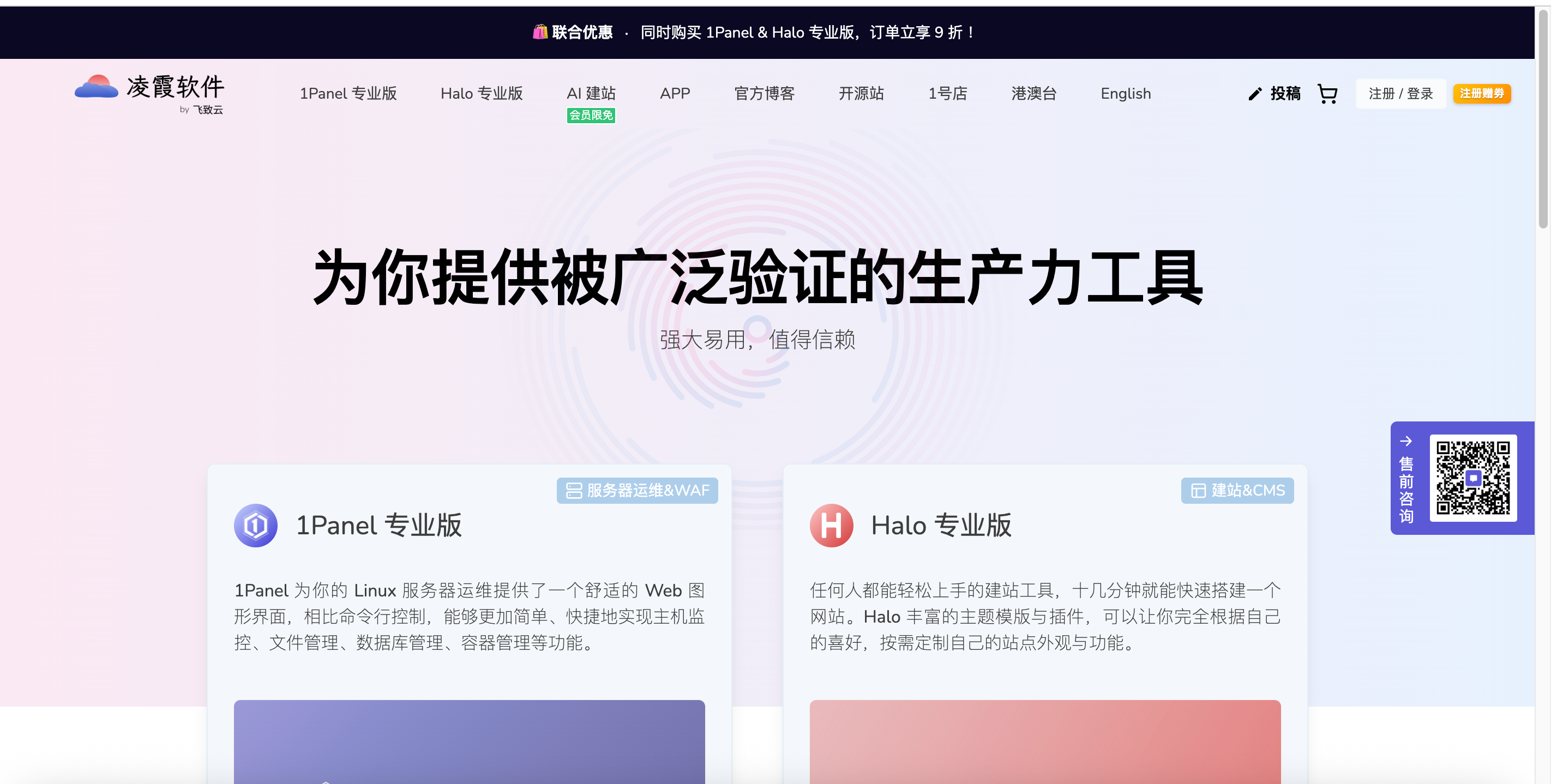
Task: Go to AI 建站 menu item
Action: 591,93
